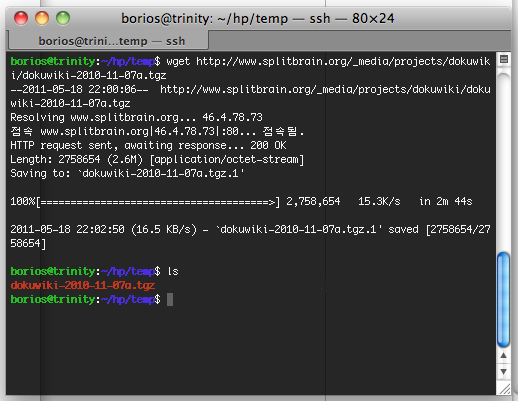Click the '15.3K/s' speed value
The width and height of the screenshot is (518, 401).
(x=379, y=202)
